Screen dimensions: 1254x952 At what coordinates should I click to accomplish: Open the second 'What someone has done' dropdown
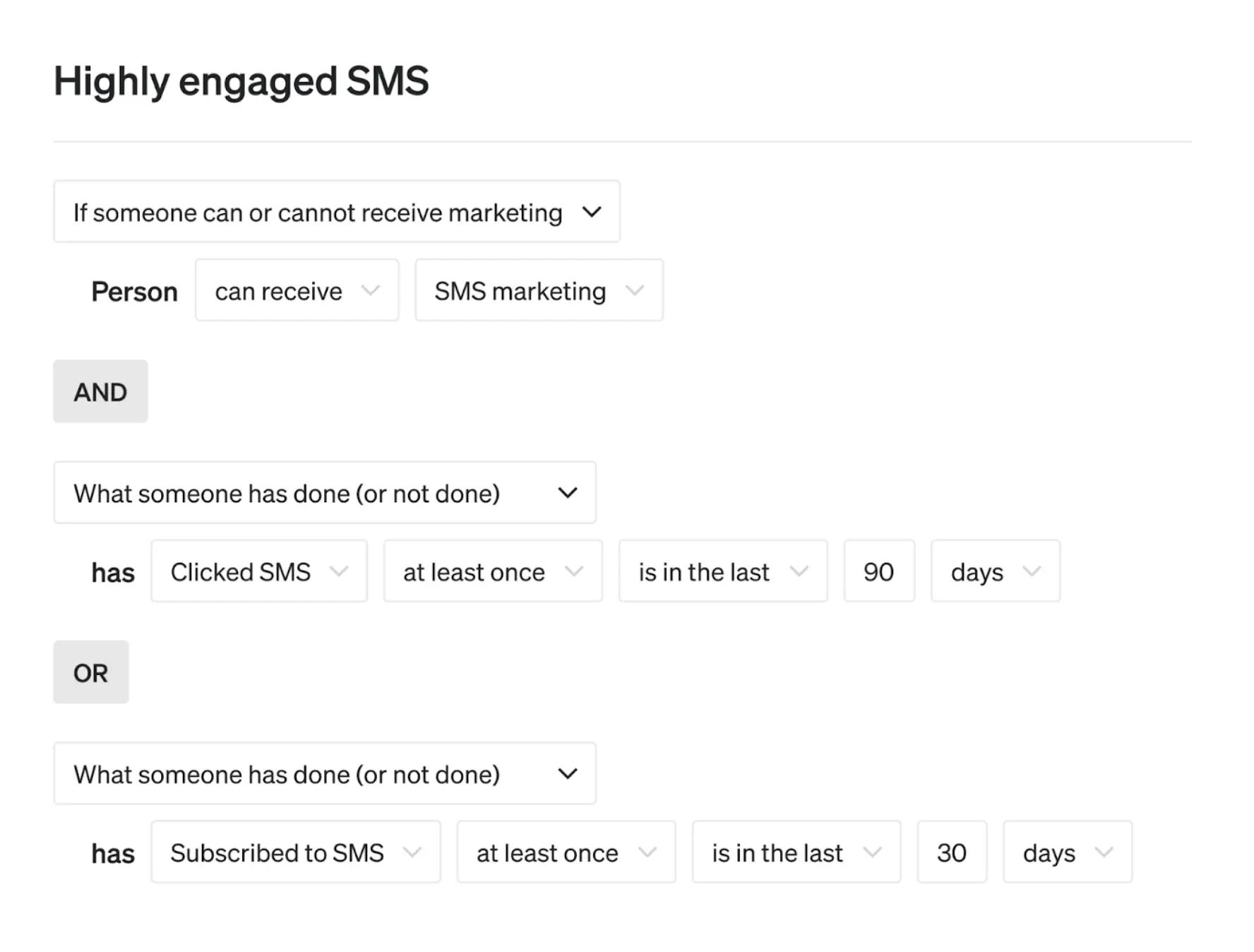324,773
